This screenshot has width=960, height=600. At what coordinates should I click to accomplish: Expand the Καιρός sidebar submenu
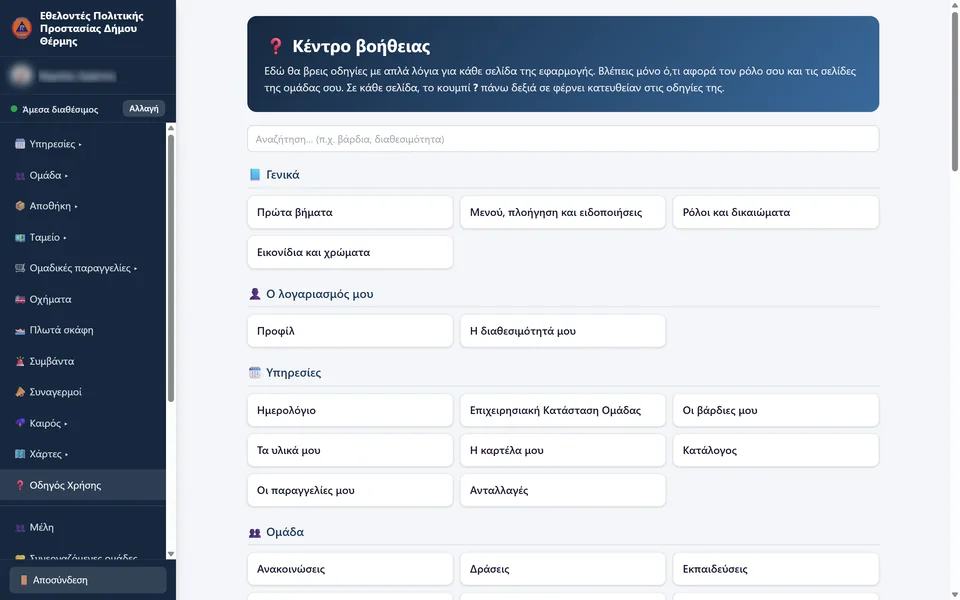83,423
